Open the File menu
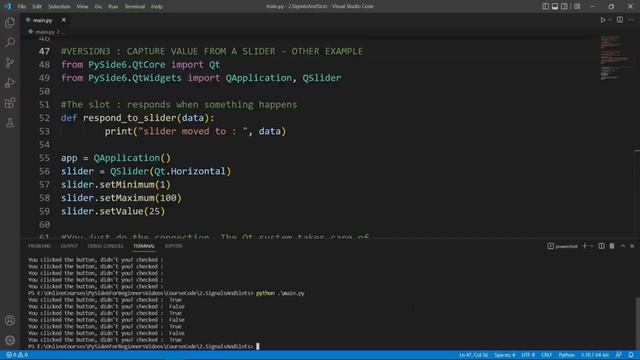640x360 pixels. tap(22, 7)
